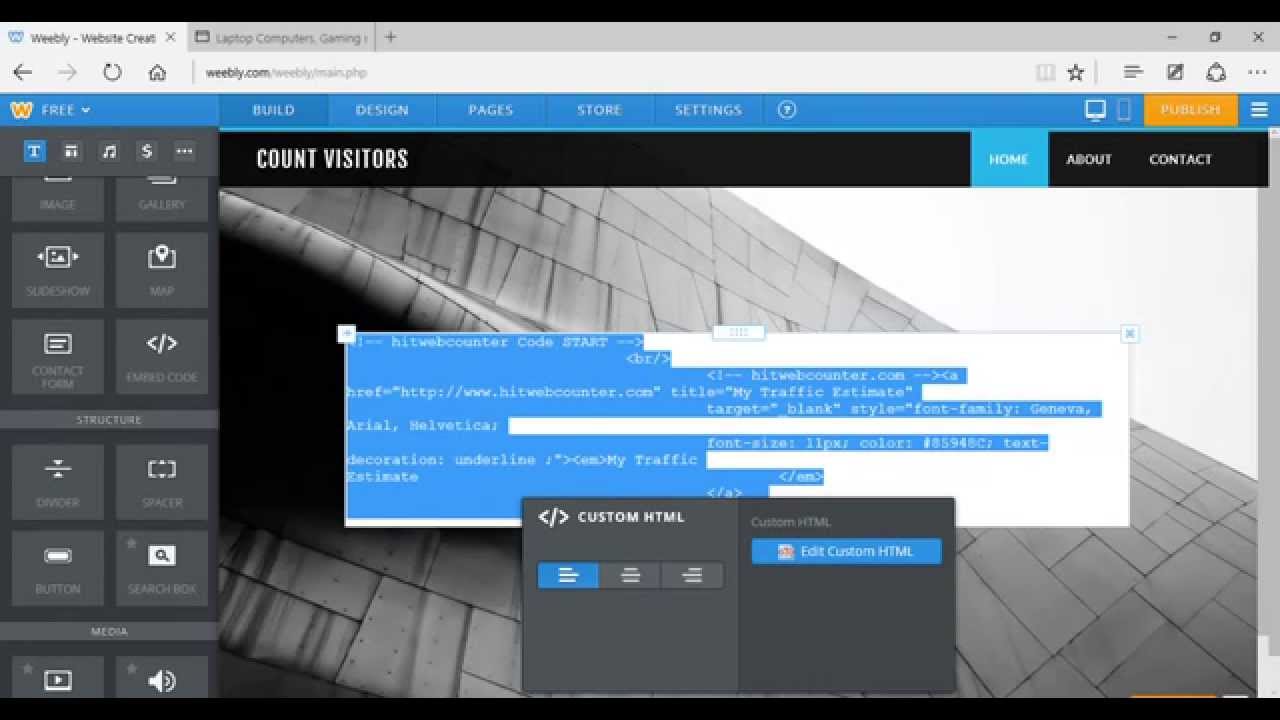Open the Pages tab

click(x=490, y=110)
